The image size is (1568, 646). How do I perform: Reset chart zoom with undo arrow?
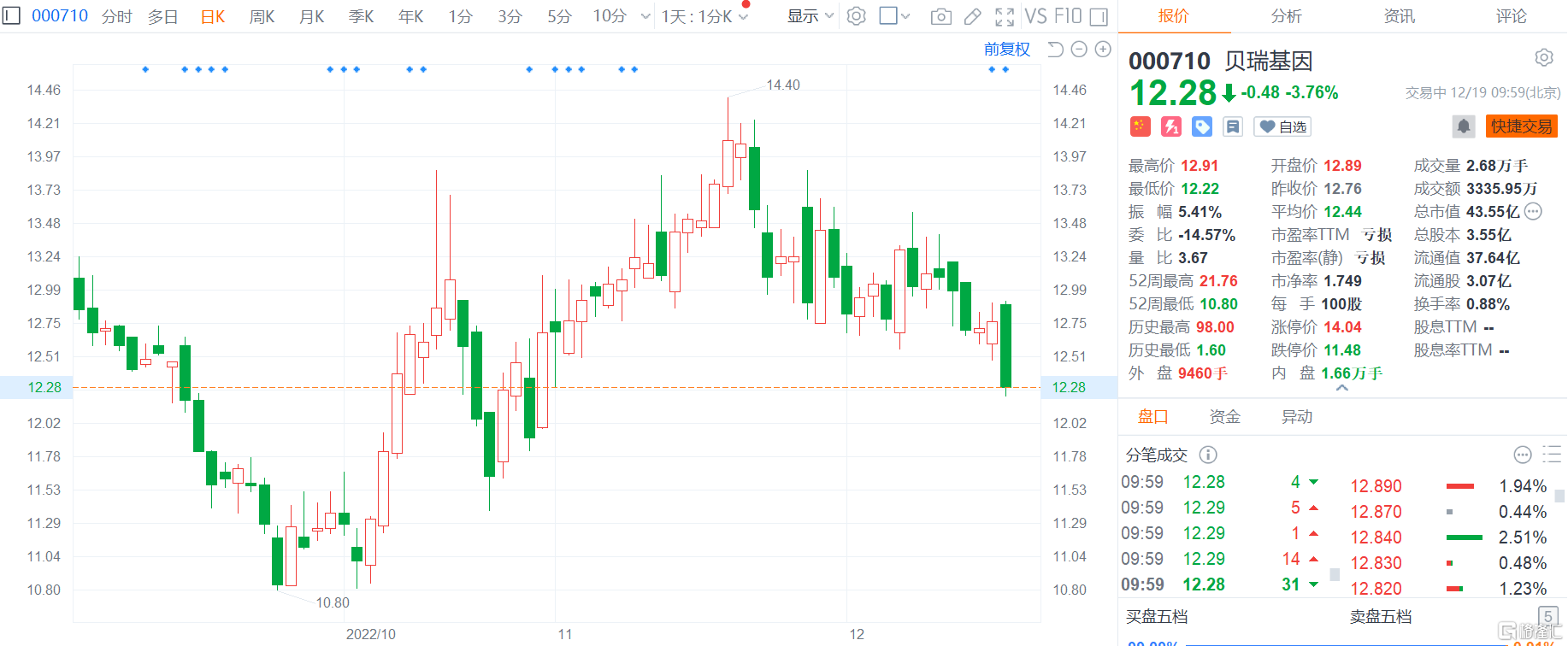coord(1055,50)
